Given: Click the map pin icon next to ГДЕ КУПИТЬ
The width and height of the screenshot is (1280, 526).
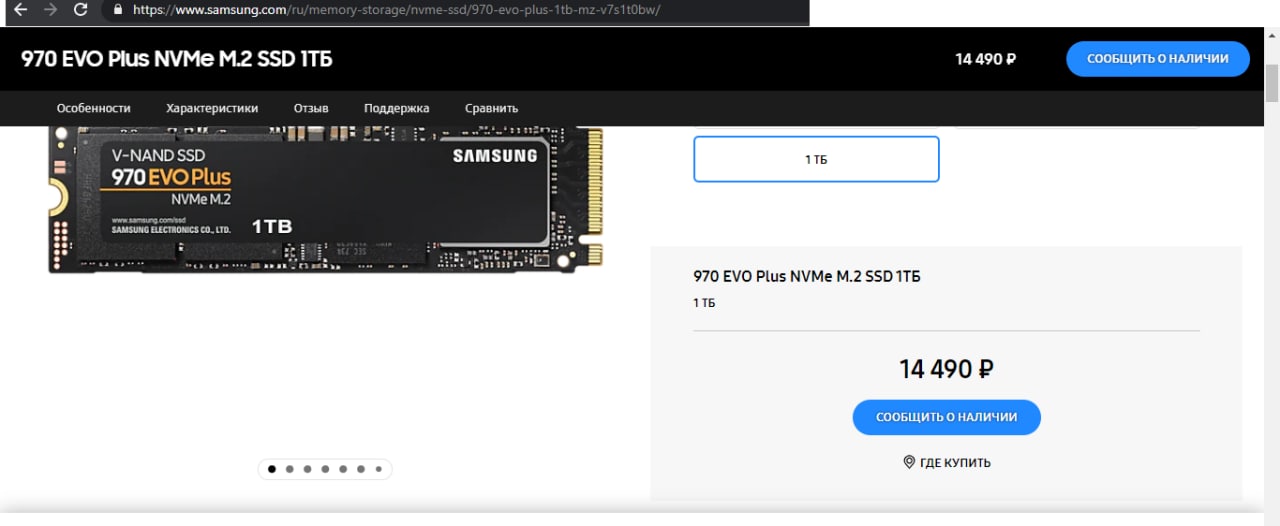Looking at the screenshot, I should click(909, 462).
